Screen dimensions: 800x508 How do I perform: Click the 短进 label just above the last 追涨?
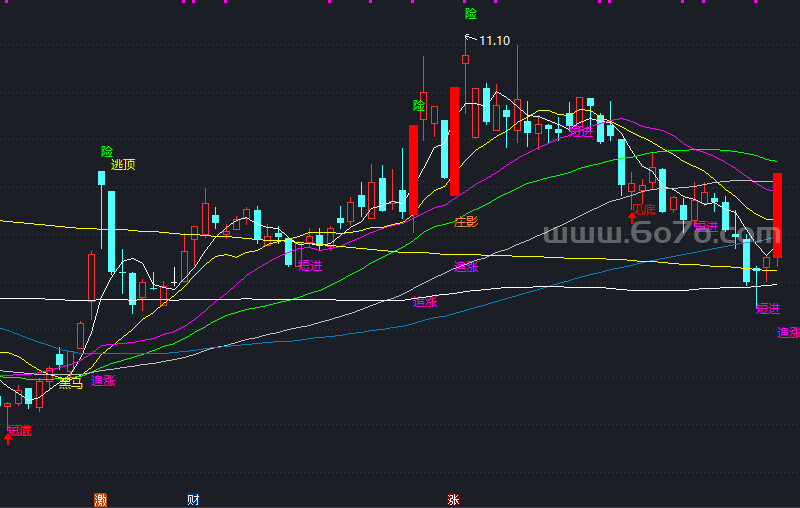(x=768, y=309)
